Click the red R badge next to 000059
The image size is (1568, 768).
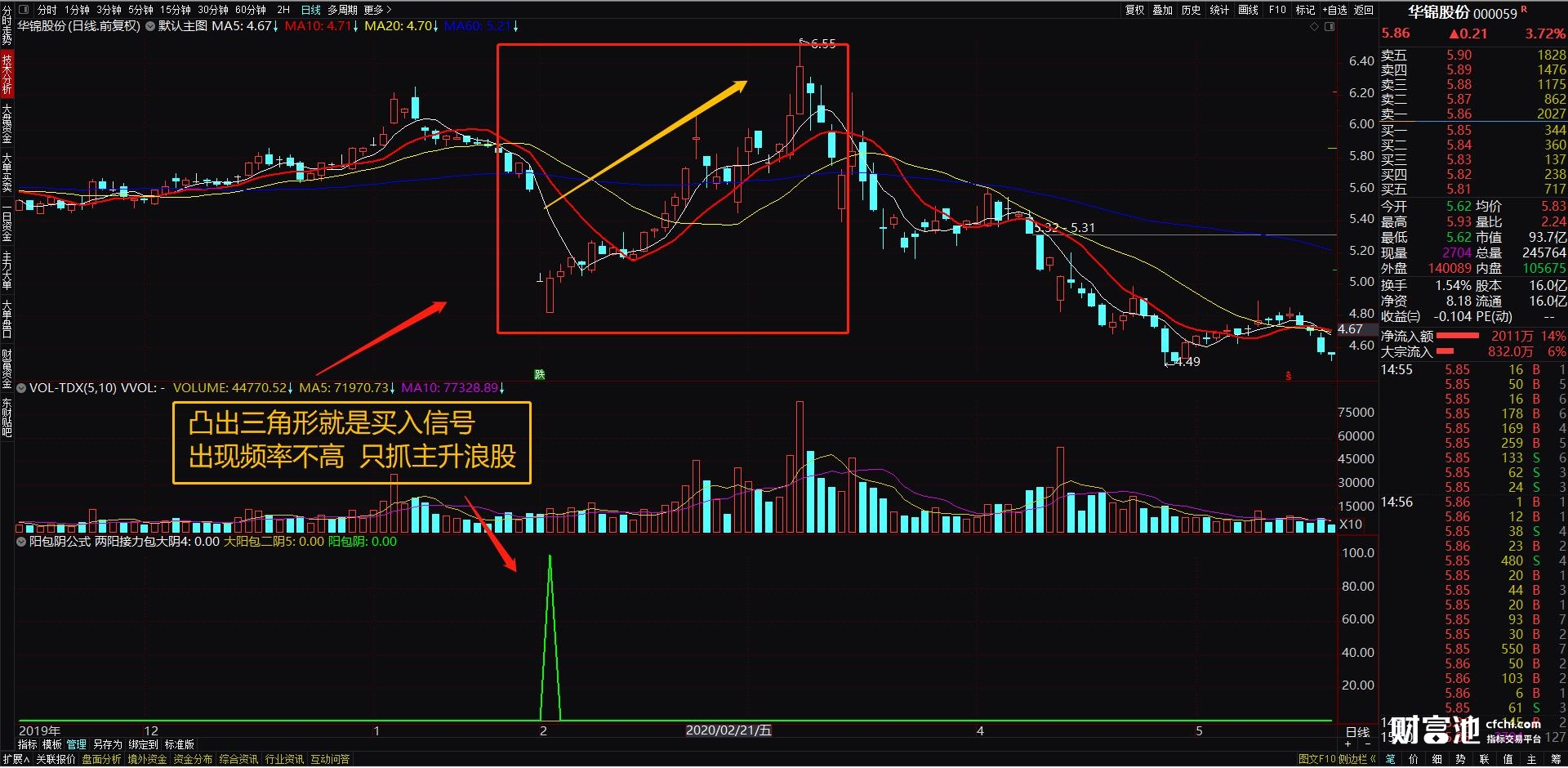[1524, 9]
